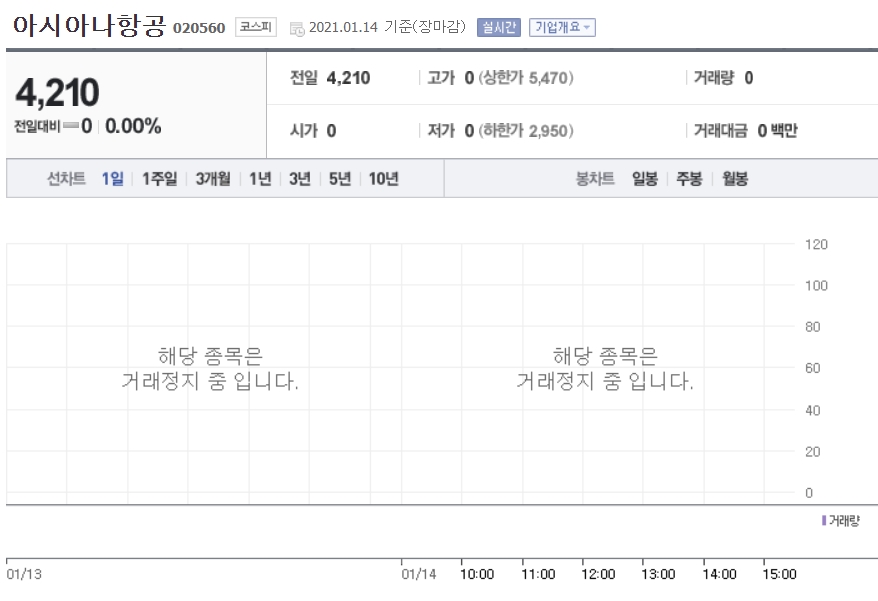Click the 120 value on chart axis

point(816,244)
